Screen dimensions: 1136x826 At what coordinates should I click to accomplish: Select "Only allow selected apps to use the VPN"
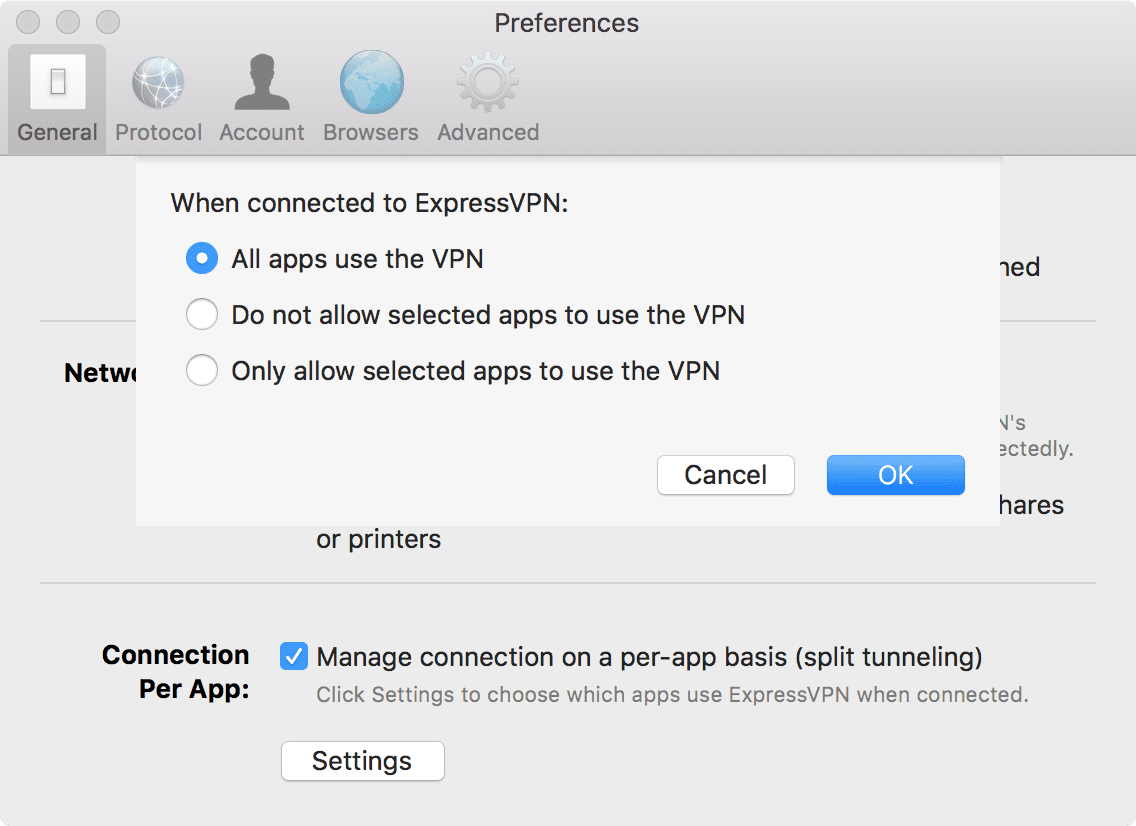(x=202, y=370)
